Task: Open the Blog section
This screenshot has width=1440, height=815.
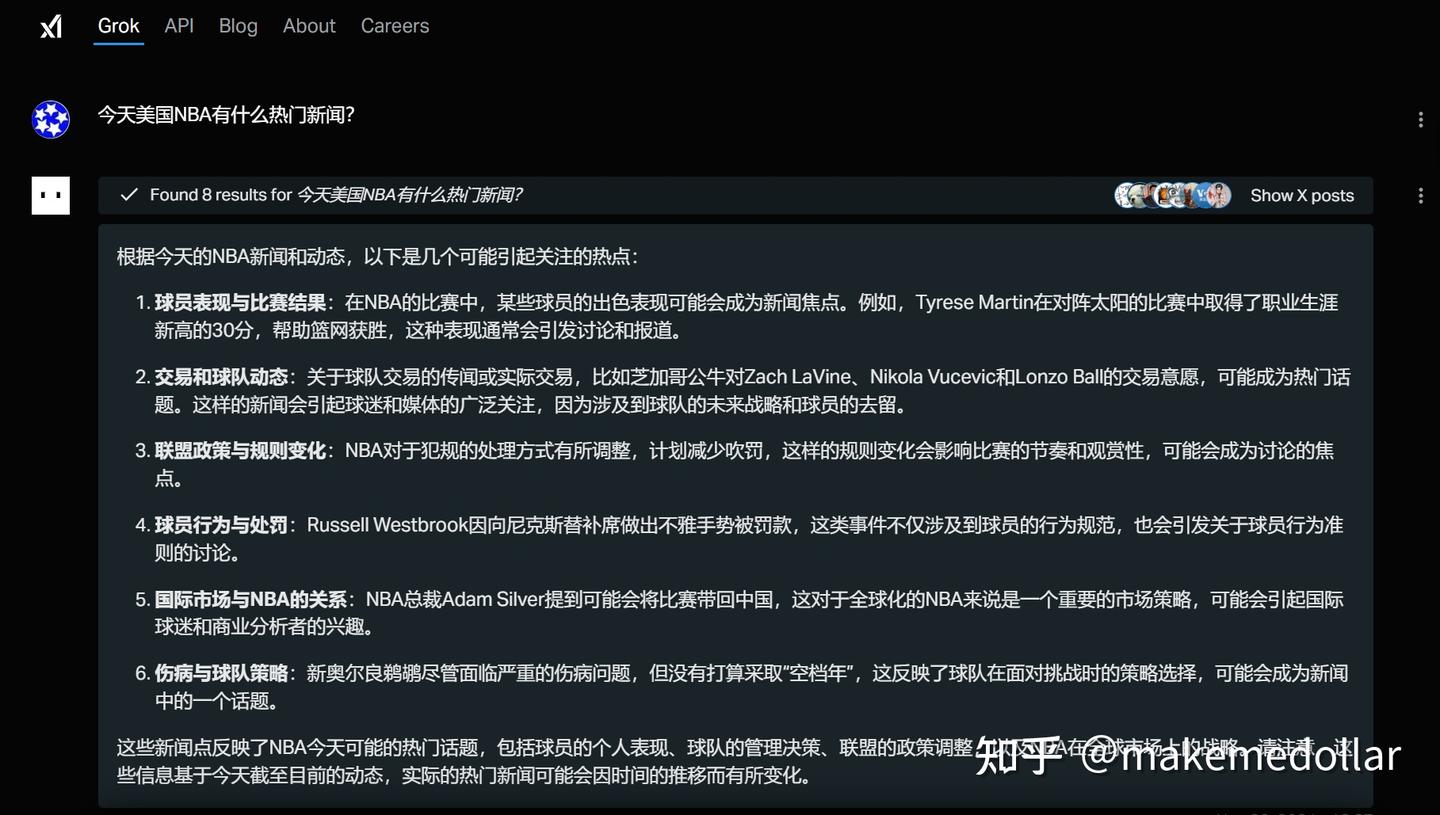Action: 238,26
